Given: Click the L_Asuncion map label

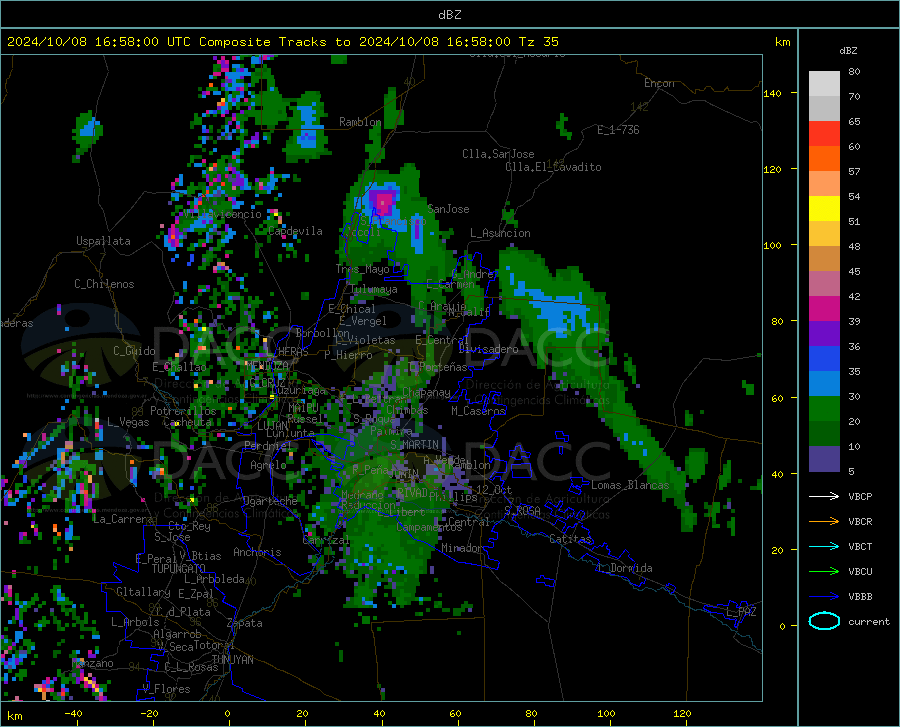Looking at the screenshot, I should tap(500, 233).
